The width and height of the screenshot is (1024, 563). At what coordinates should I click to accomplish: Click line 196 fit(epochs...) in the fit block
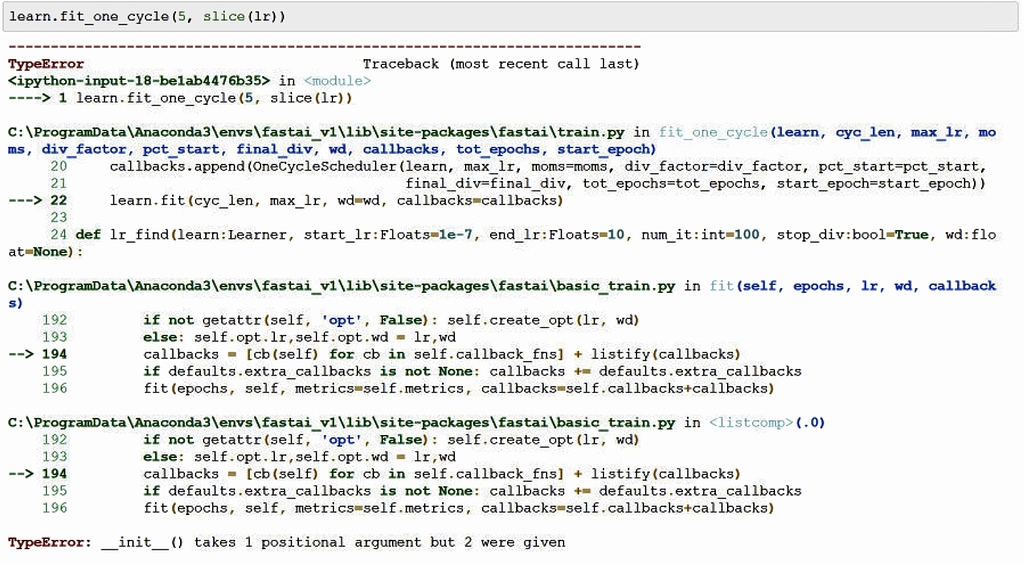point(458,388)
